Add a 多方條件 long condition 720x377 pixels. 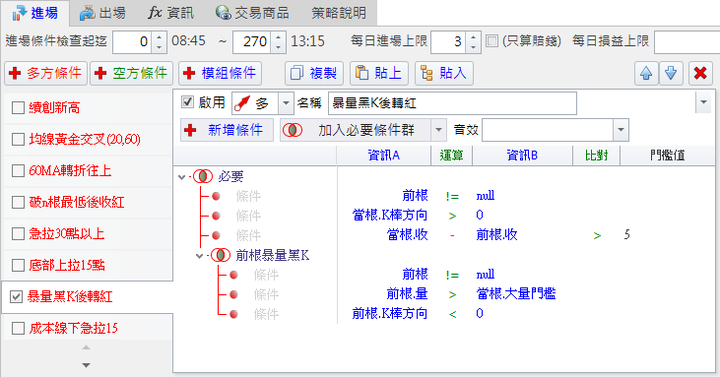click(45, 73)
